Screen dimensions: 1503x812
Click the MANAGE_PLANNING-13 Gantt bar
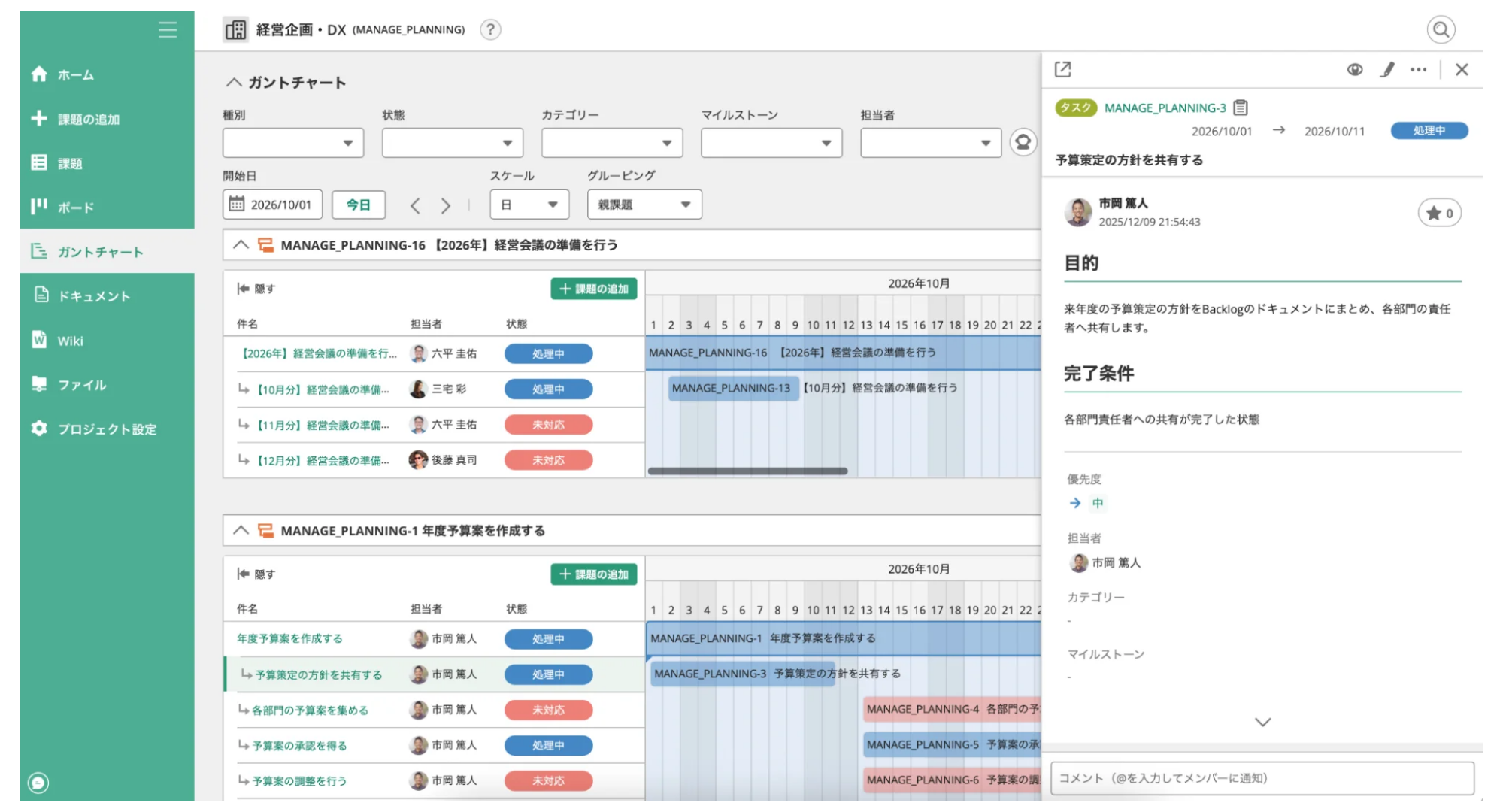coord(733,388)
